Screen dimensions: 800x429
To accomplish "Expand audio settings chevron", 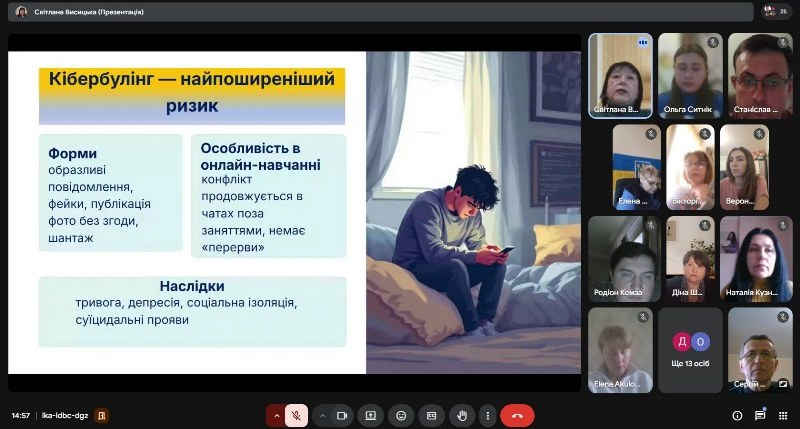I will [x=275, y=415].
